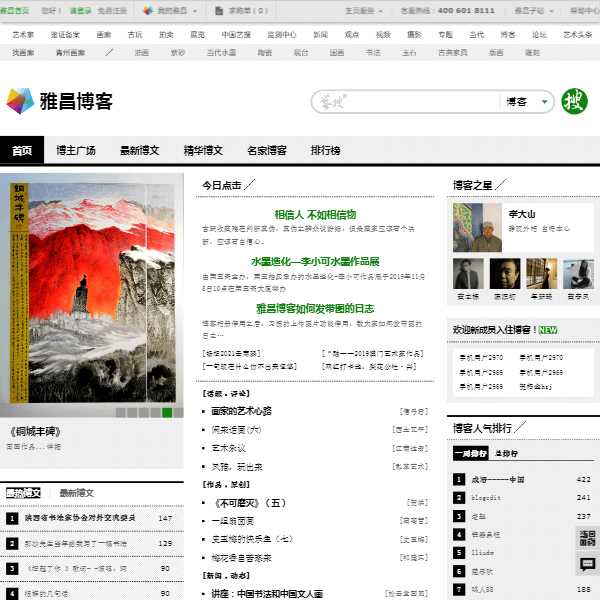Click the green NEW badge
Image resolution: width=600 pixels, height=600 pixels.
pos(548,330)
